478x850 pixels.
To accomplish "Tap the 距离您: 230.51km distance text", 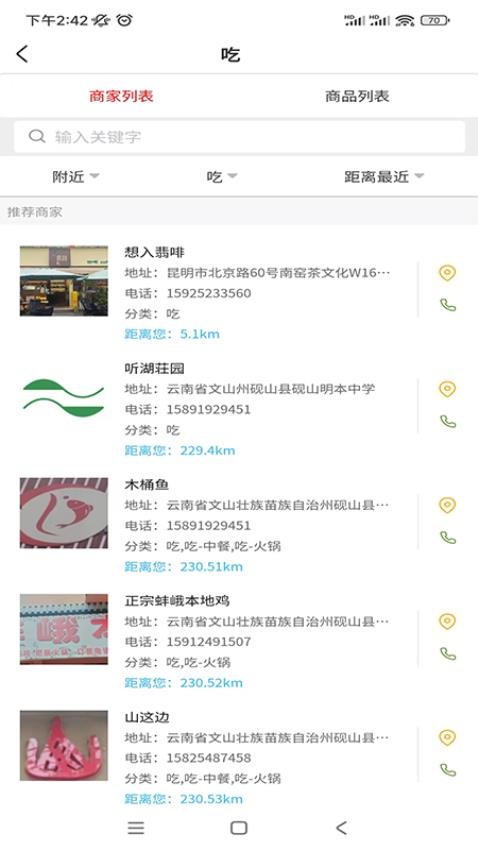I will coord(184,566).
